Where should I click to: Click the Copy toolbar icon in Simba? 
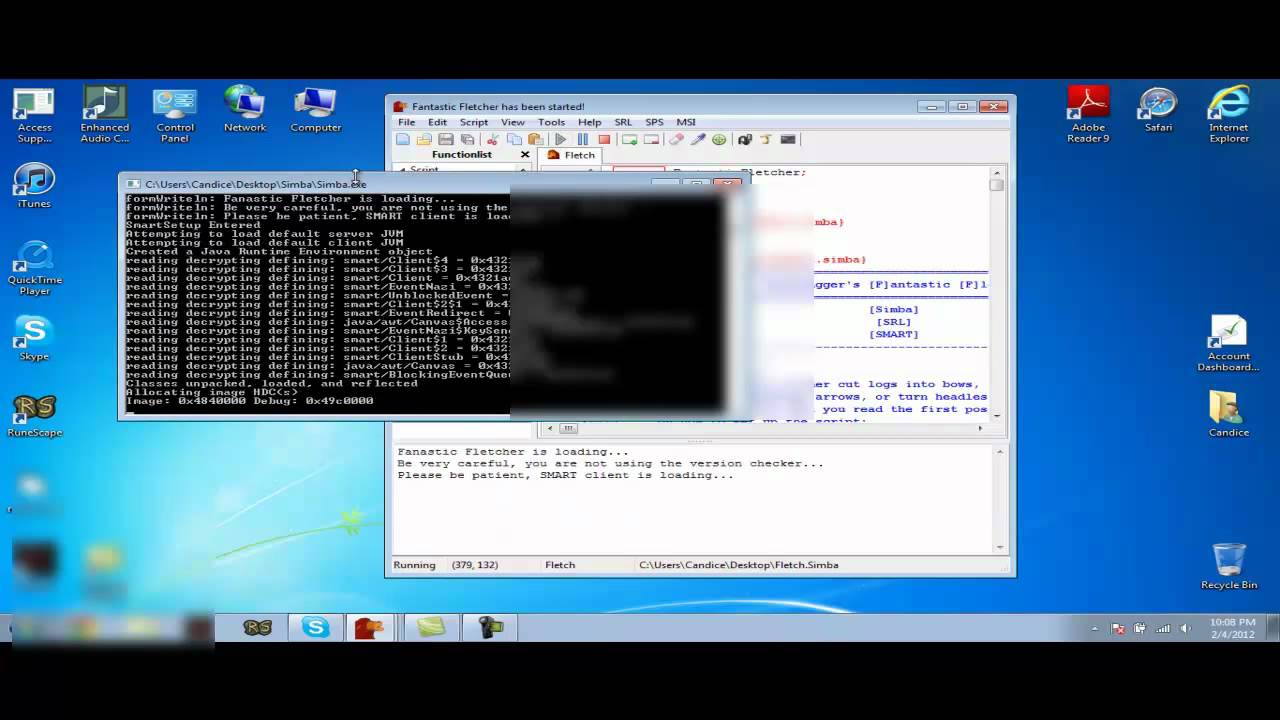point(513,140)
